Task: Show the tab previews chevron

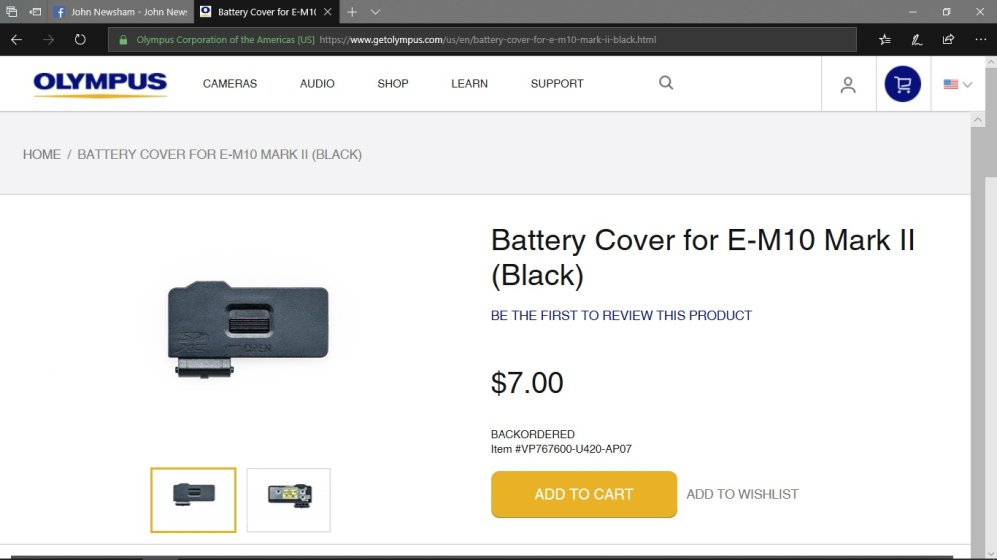Action: (375, 12)
